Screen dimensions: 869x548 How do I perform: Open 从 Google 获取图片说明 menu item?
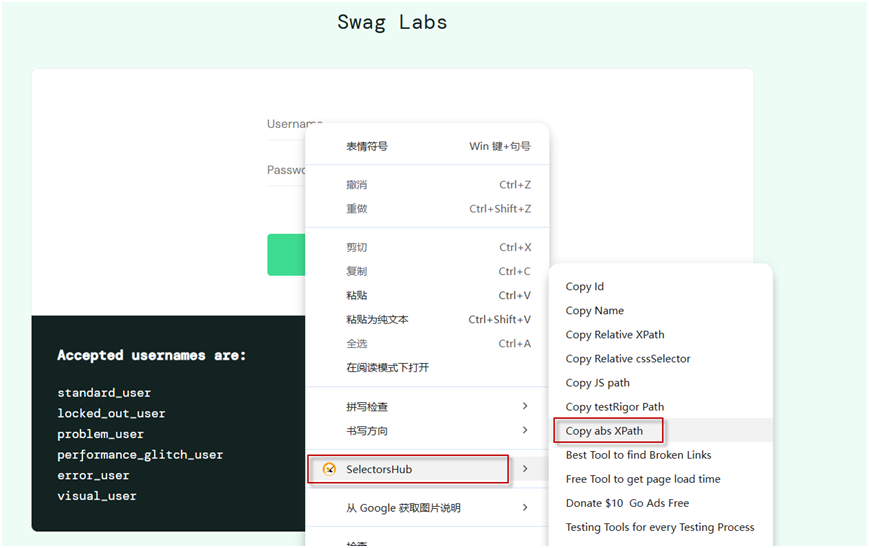pyautogui.click(x=427, y=508)
